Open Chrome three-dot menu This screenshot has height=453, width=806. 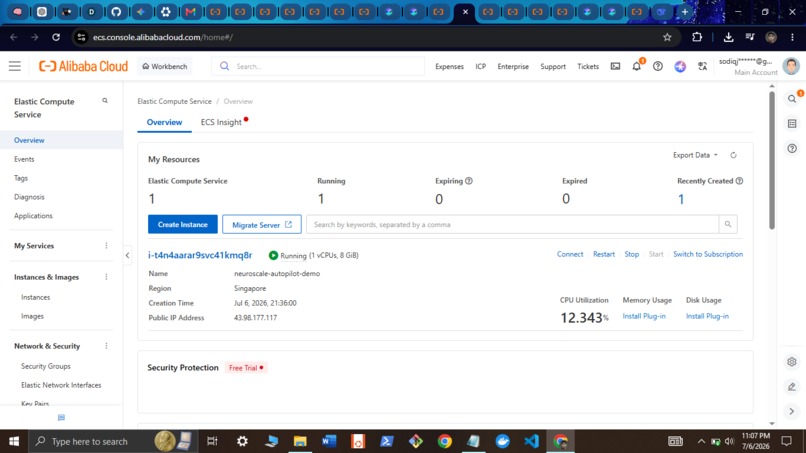(792, 37)
